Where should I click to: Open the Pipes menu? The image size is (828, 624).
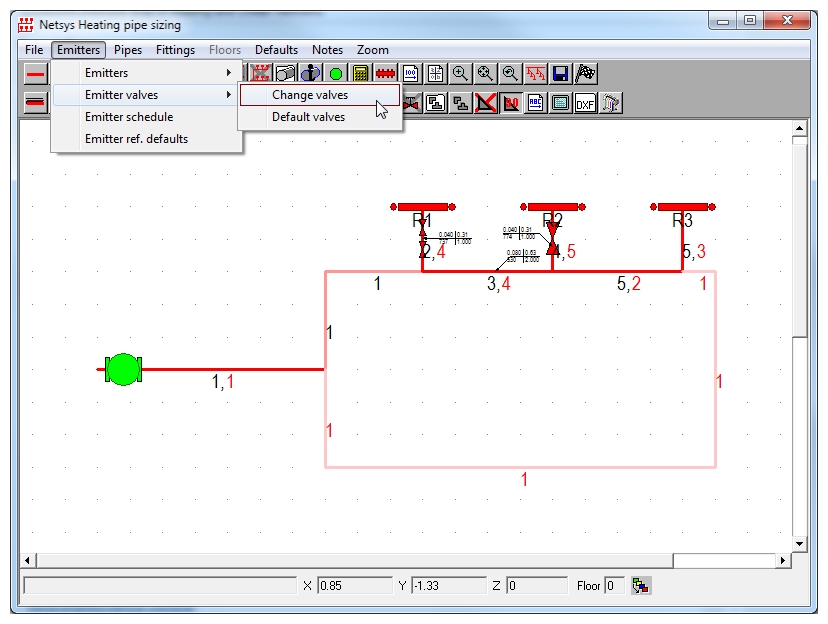[128, 50]
